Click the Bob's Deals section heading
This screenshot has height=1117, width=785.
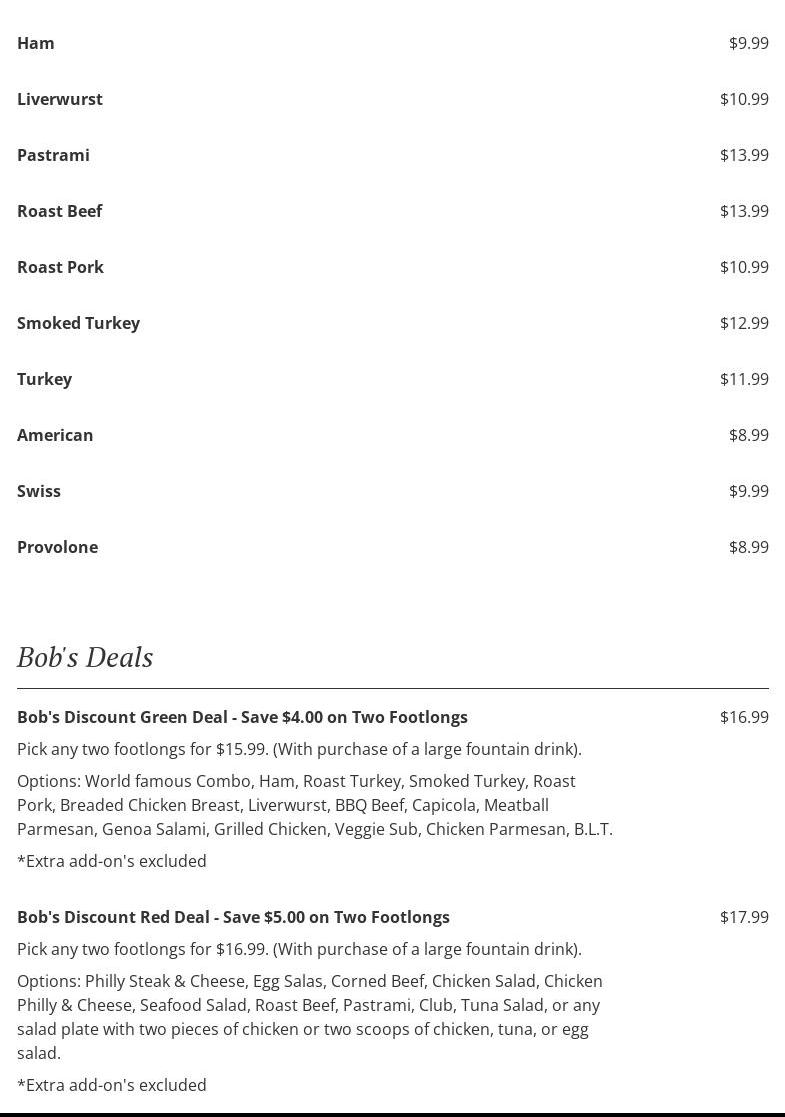tap(85, 657)
